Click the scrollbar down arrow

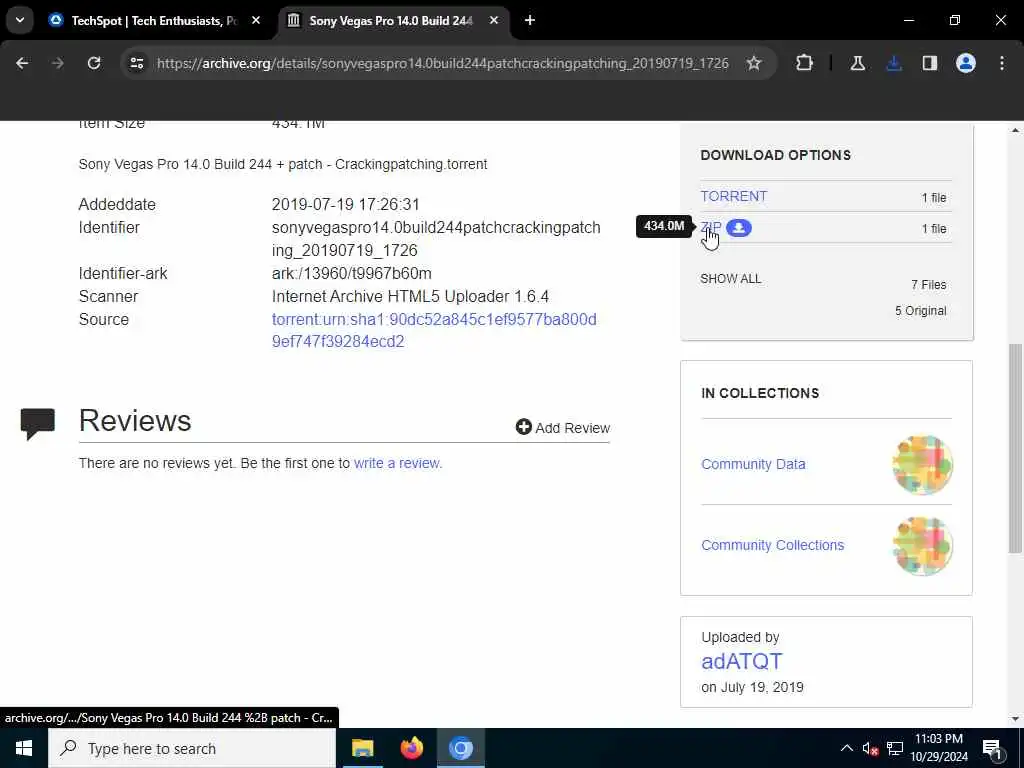click(x=1015, y=719)
